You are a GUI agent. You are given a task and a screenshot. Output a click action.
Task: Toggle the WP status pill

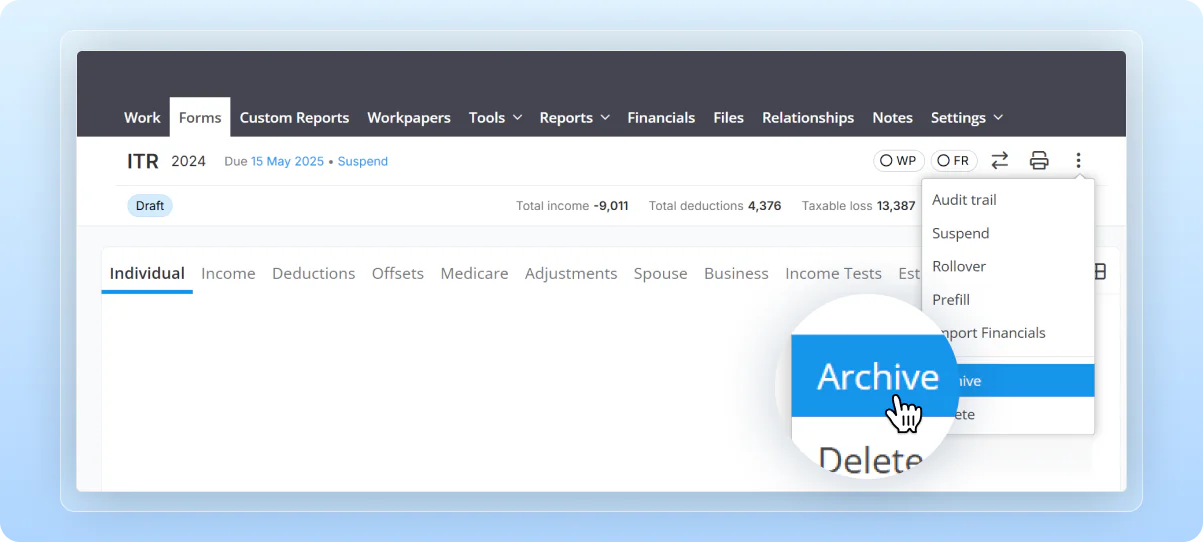click(x=899, y=161)
